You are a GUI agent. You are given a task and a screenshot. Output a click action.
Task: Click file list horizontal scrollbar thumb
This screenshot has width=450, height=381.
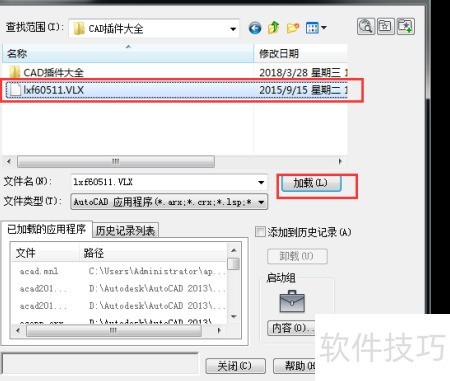pyautogui.click(x=116, y=162)
